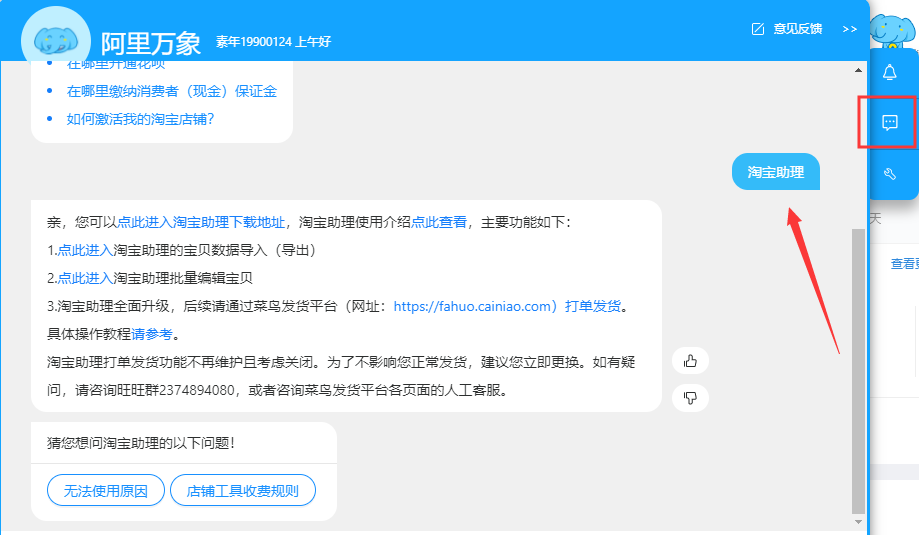
Task: Click 旺旺群 number 2374894080 text
Action: click(197, 390)
